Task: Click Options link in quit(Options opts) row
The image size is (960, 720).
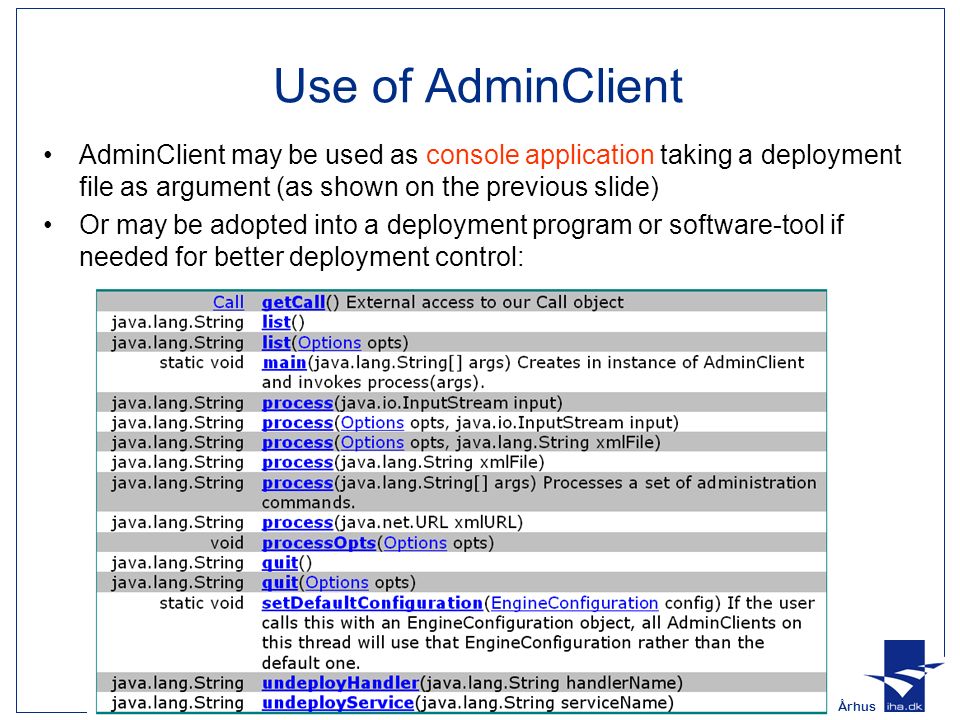Action: pos(337,582)
